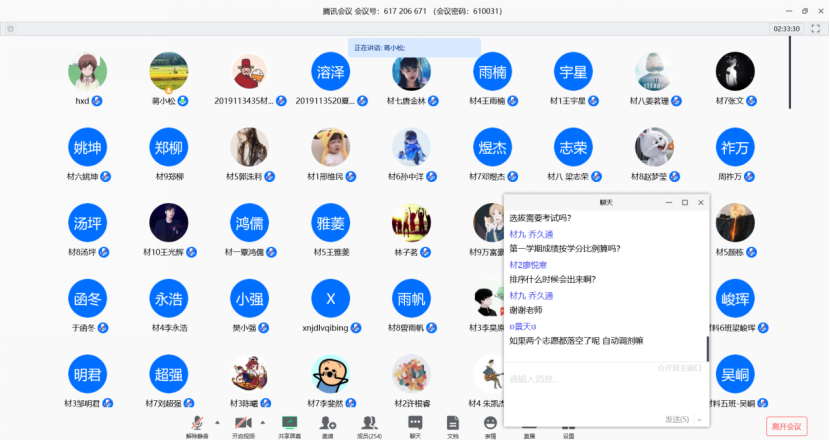
Task: Expand the arrow next to 解除静音
Action: click(218, 422)
